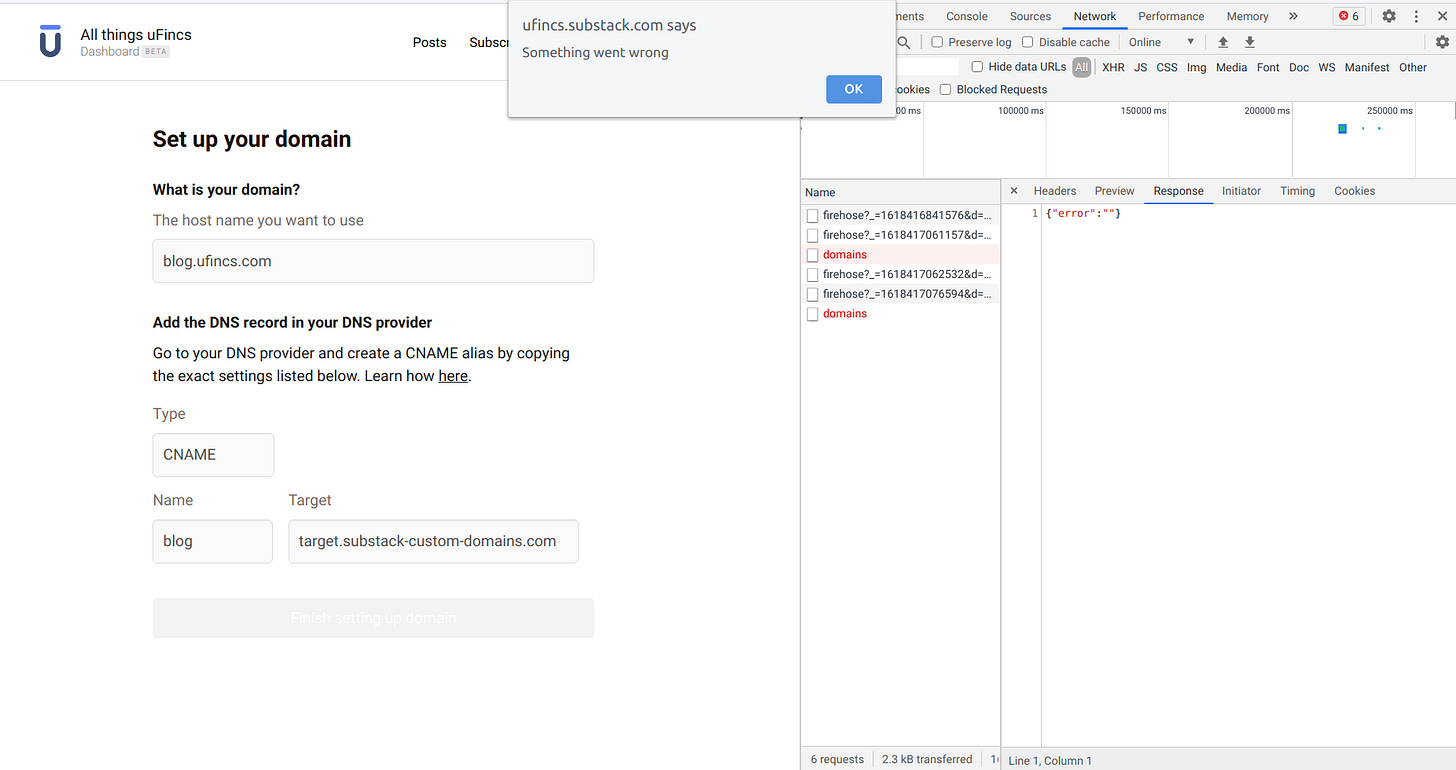1456x770 pixels.
Task: Toggle the Blocked Requests checkbox
Action: 945,89
